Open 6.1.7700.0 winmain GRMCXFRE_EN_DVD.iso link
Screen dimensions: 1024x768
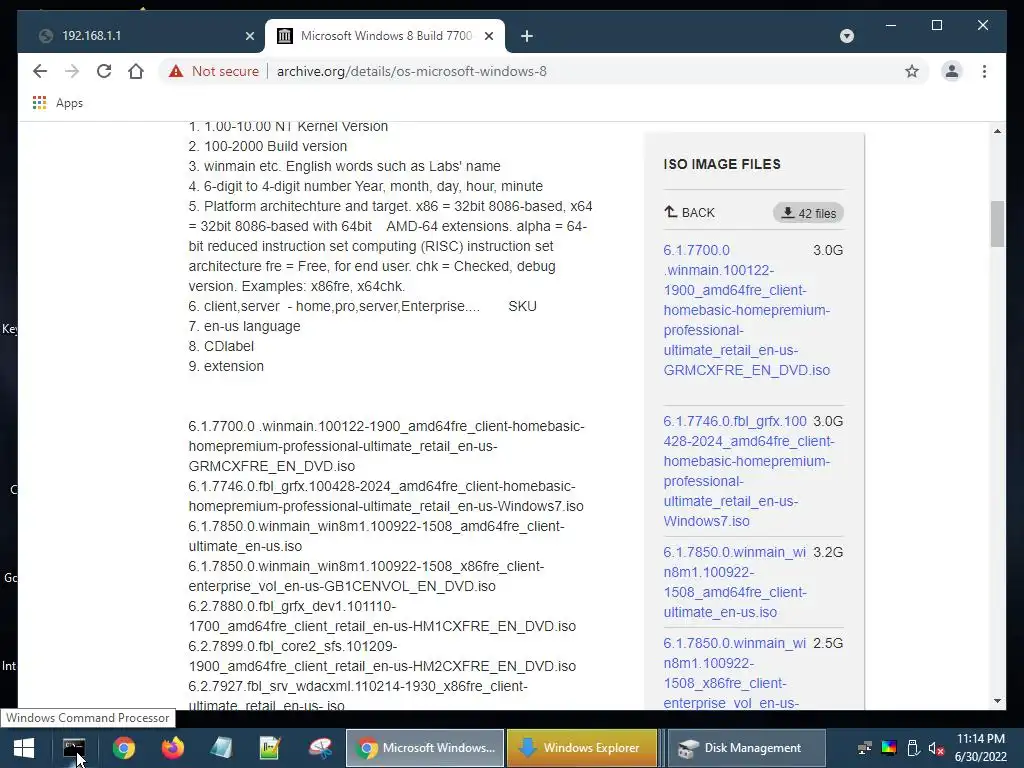[x=746, y=310]
